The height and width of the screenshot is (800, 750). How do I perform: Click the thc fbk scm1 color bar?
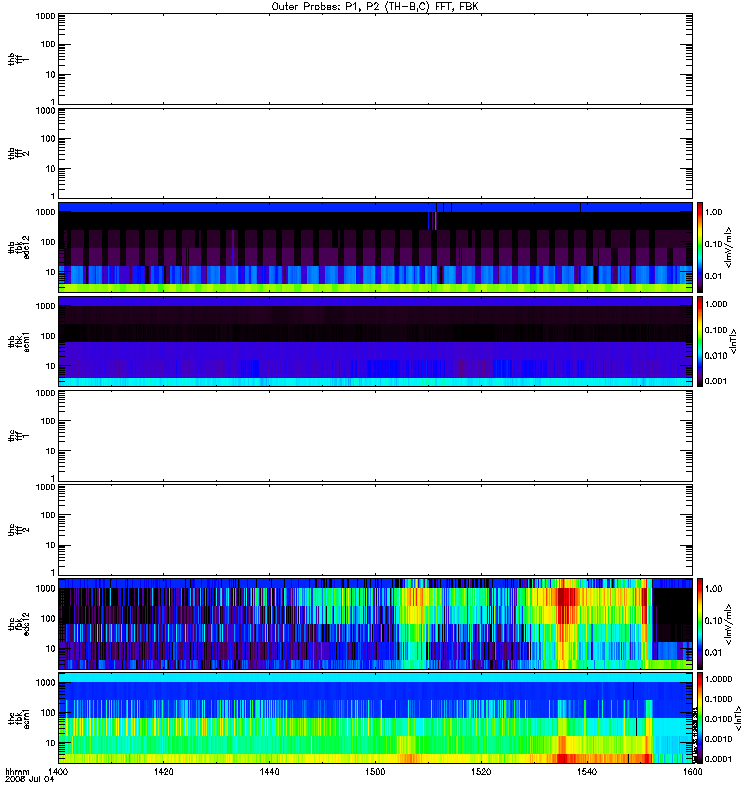coord(700,718)
